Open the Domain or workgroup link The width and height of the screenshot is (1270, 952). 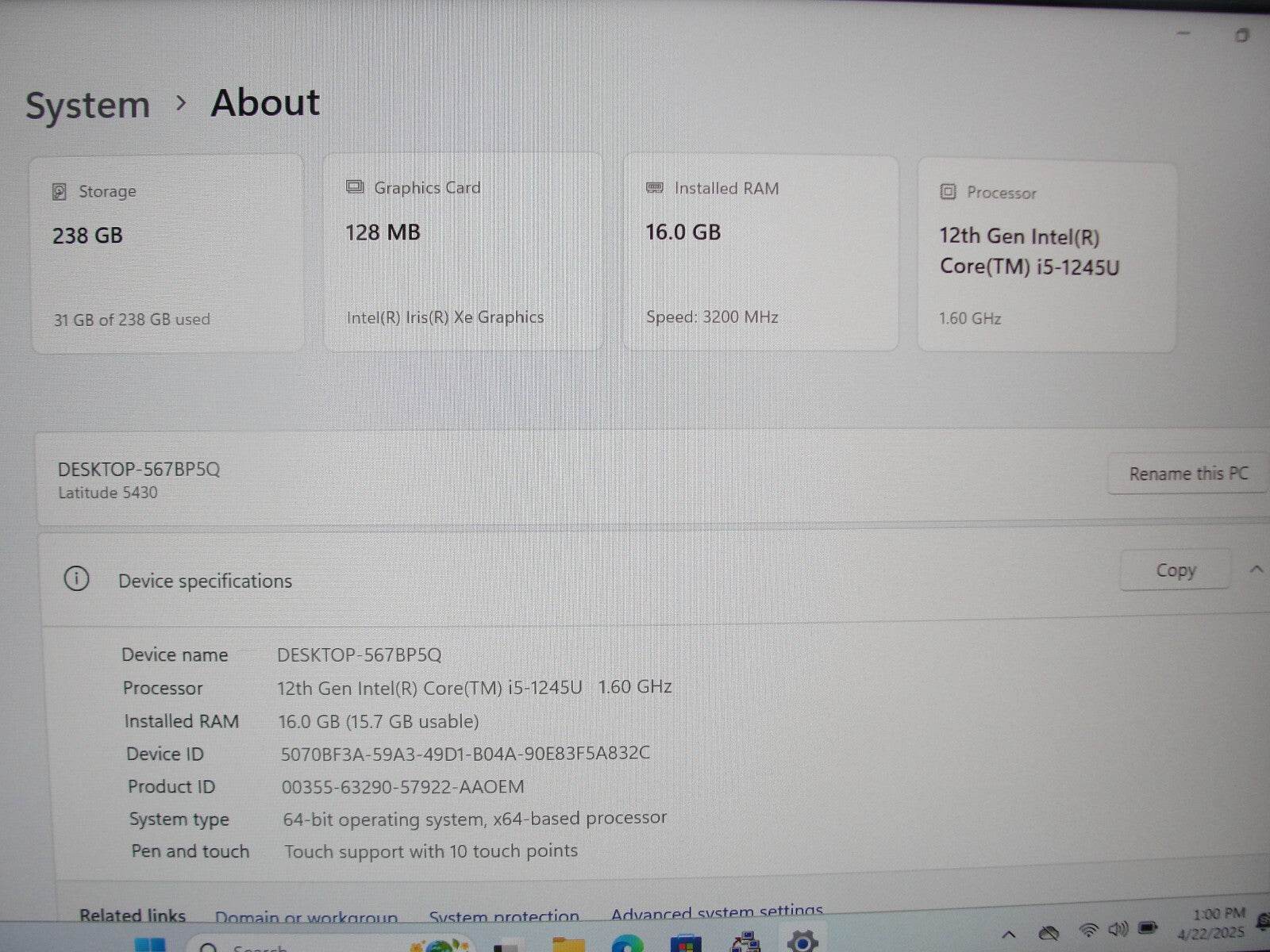[306, 917]
